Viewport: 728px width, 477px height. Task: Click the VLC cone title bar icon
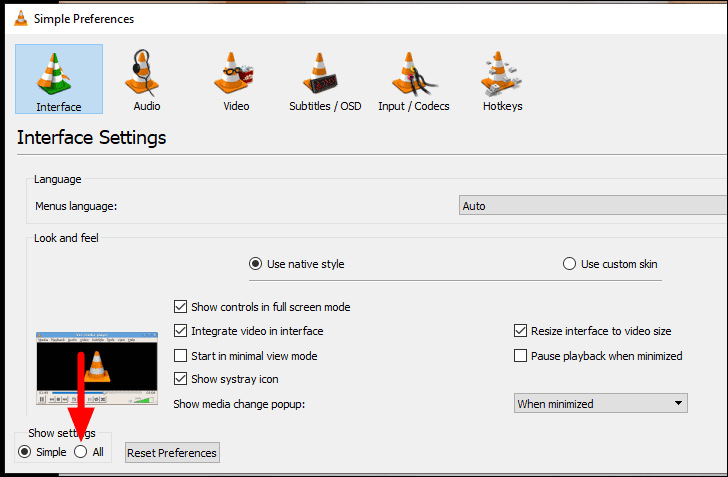tap(20, 19)
